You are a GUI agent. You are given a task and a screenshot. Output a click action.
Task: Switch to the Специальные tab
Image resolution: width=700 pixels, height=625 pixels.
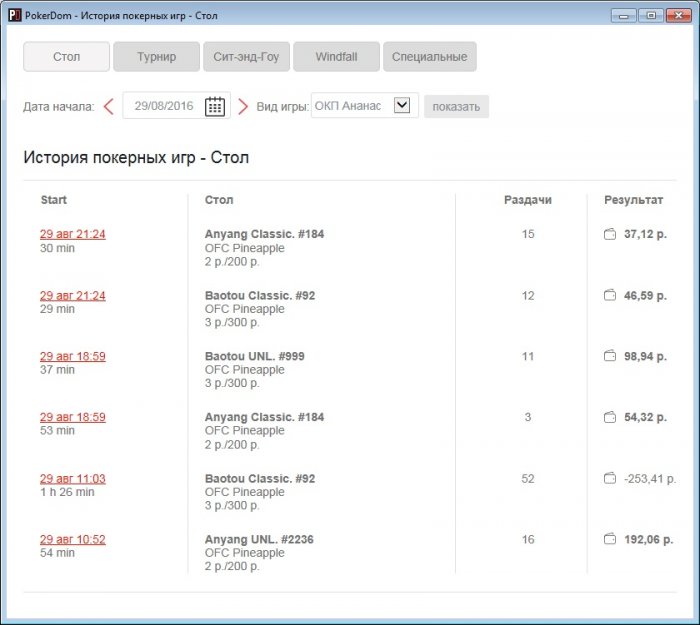click(x=430, y=57)
